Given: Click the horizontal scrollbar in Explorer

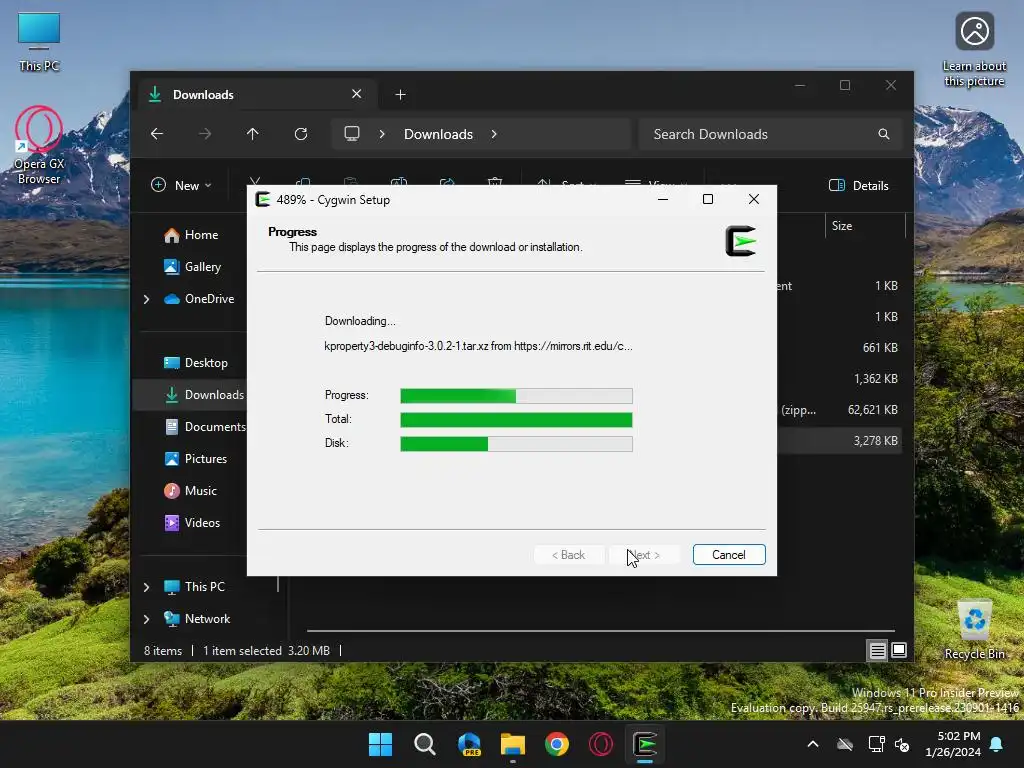Looking at the screenshot, I should coord(601,631).
